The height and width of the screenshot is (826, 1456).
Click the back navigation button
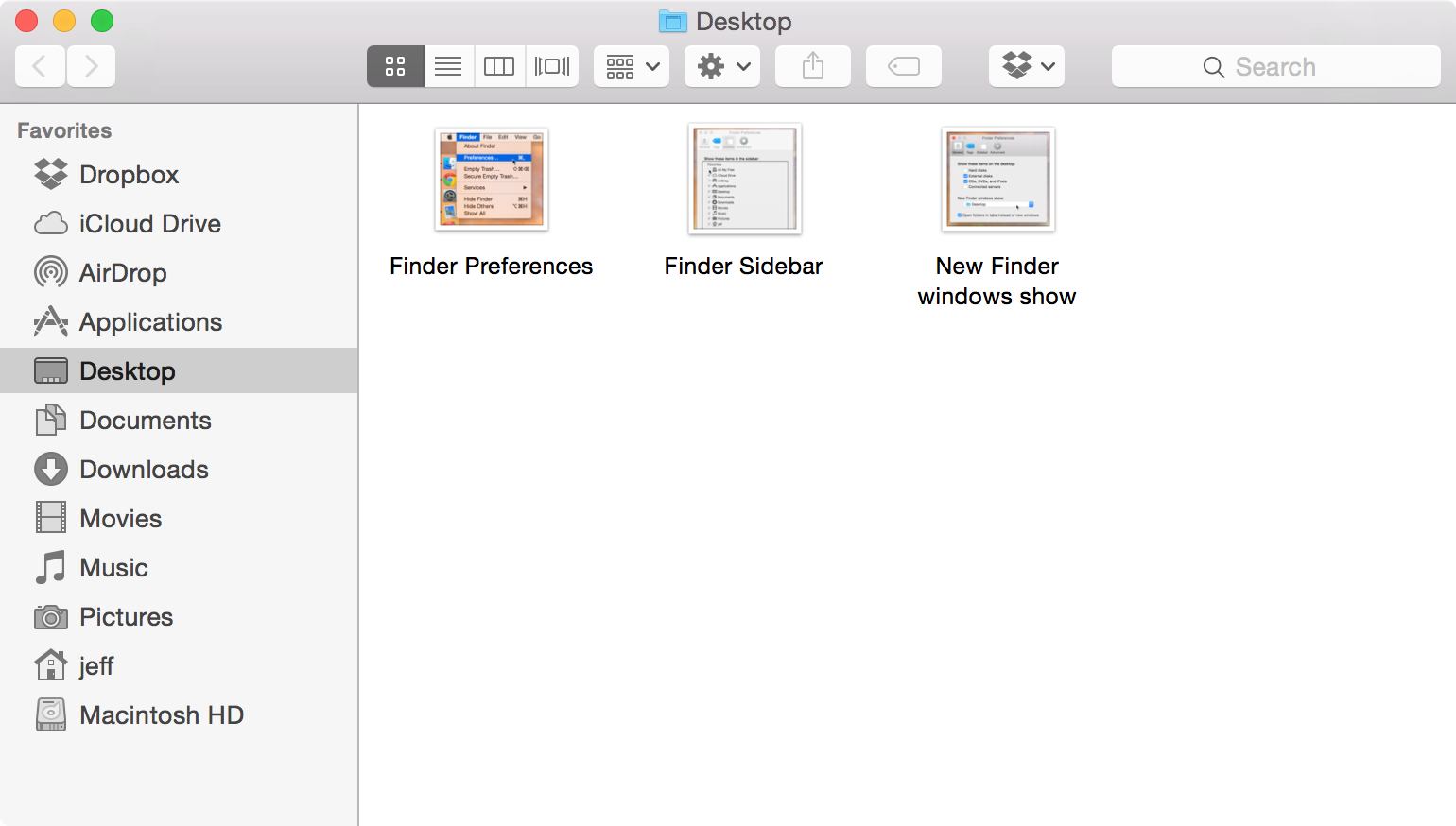40,66
